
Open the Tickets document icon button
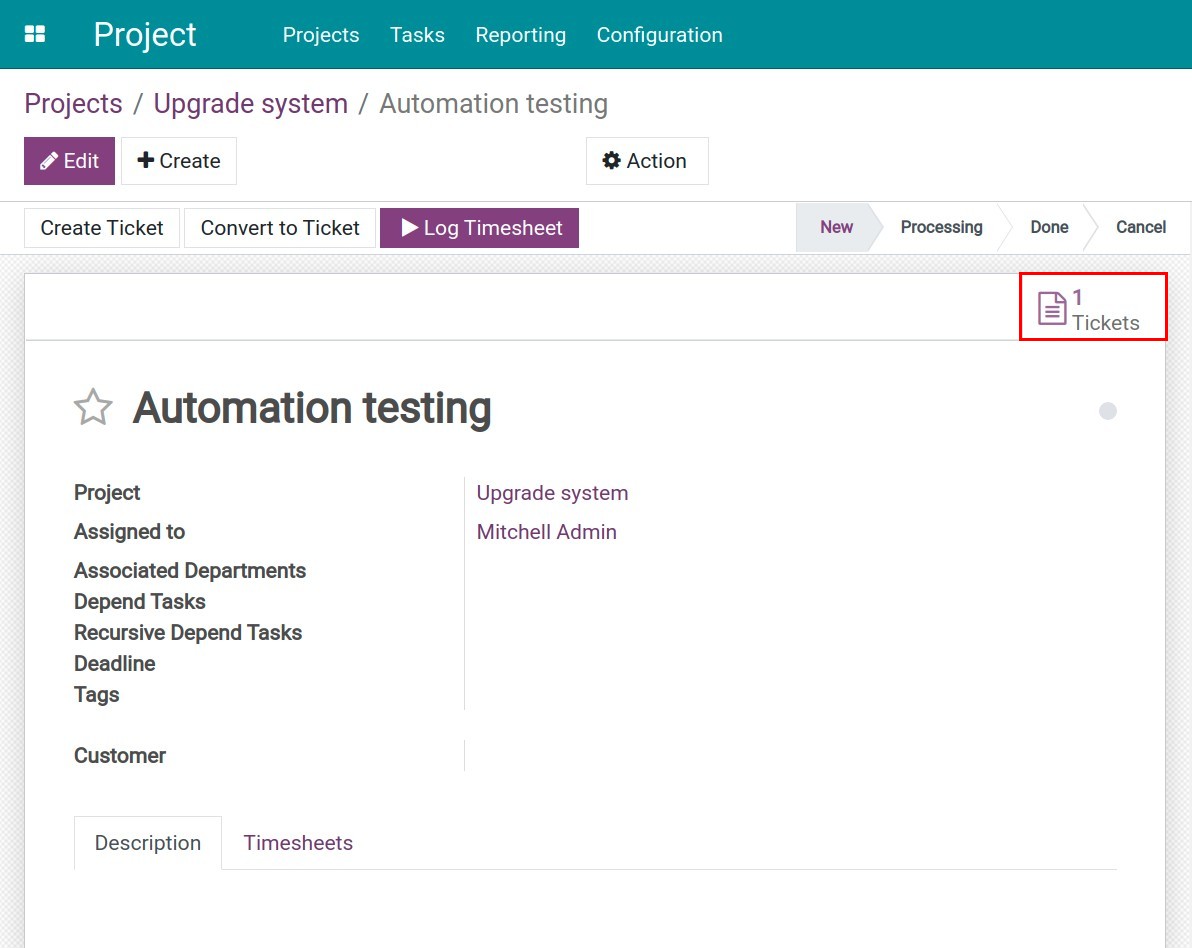(x=1091, y=309)
